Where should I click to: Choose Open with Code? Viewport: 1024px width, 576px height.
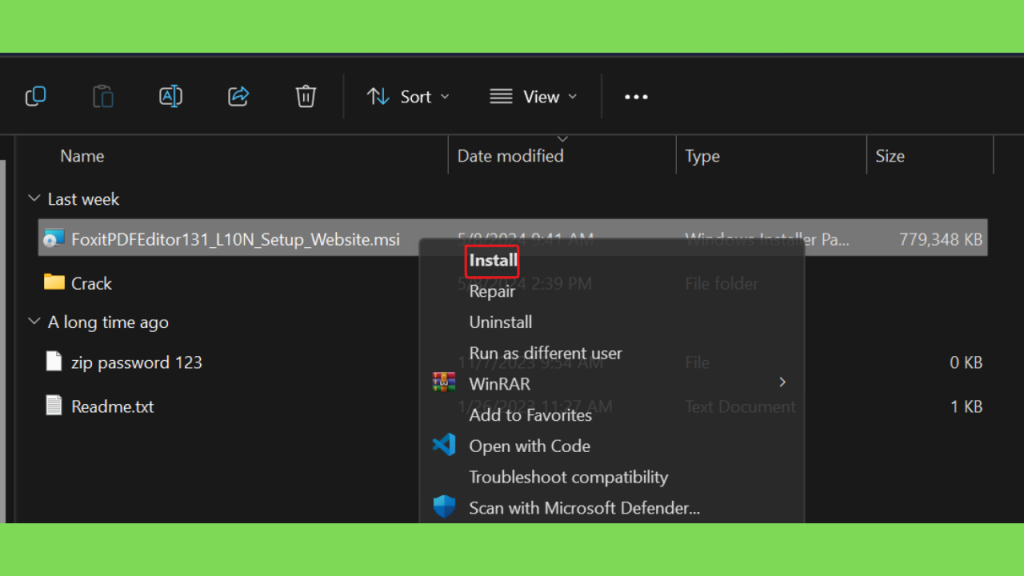[530, 446]
